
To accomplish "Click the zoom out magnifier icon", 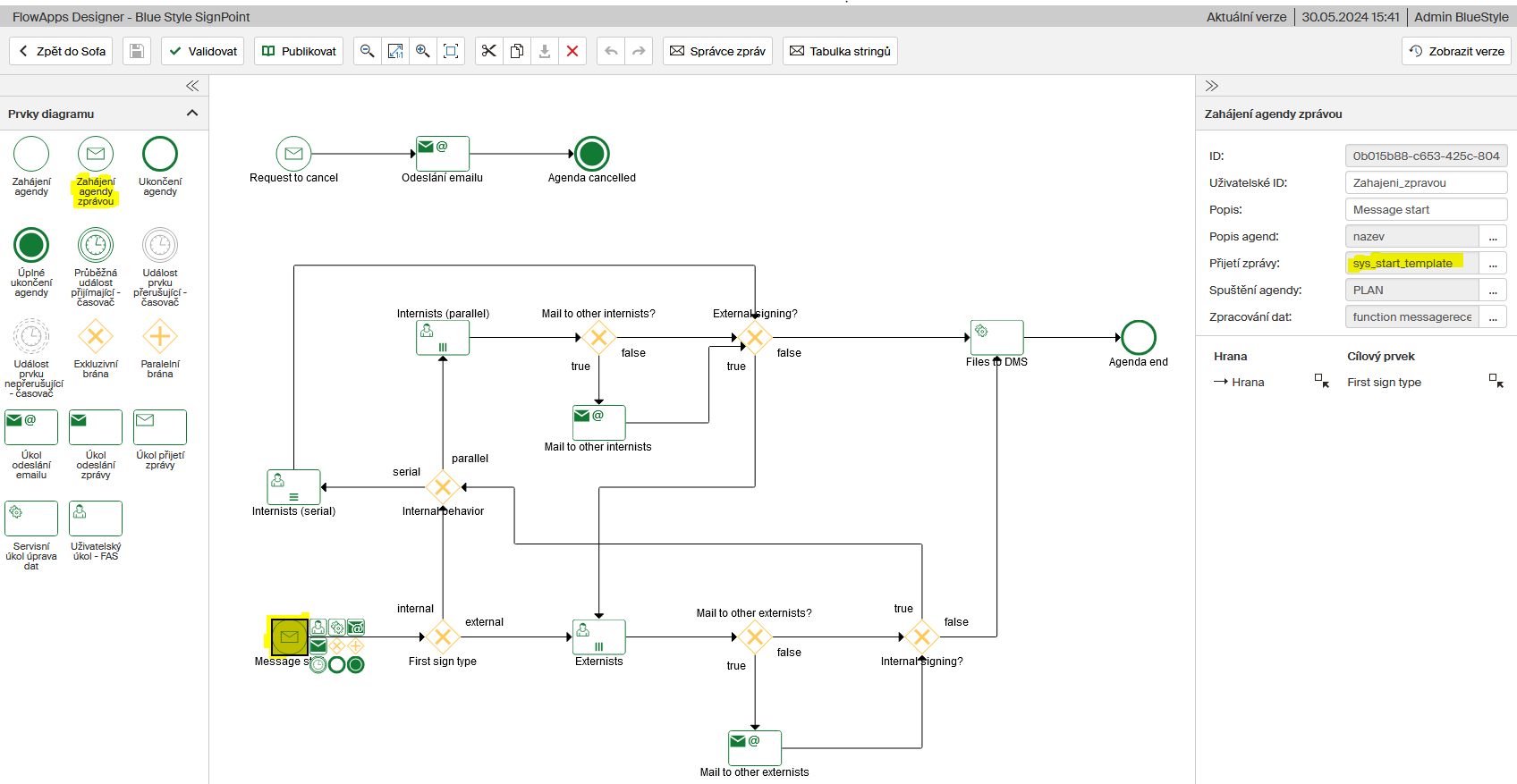I will 367,51.
